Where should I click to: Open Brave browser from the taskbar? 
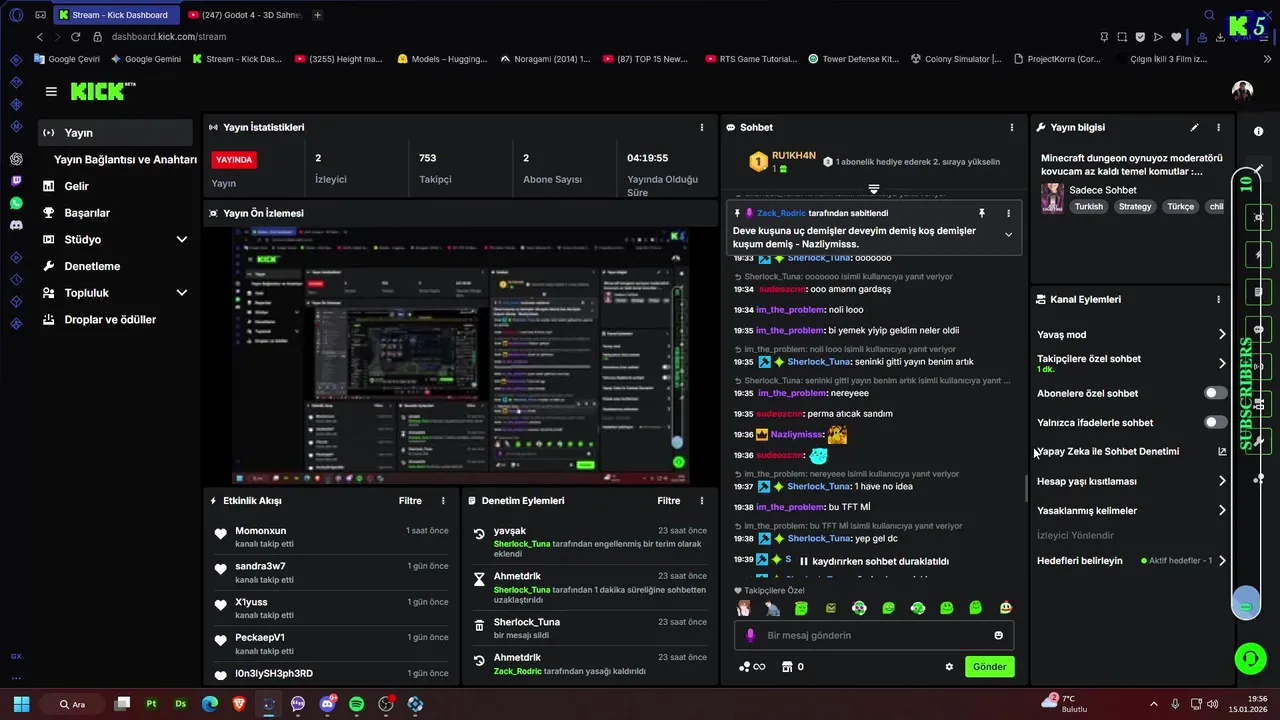click(239, 704)
